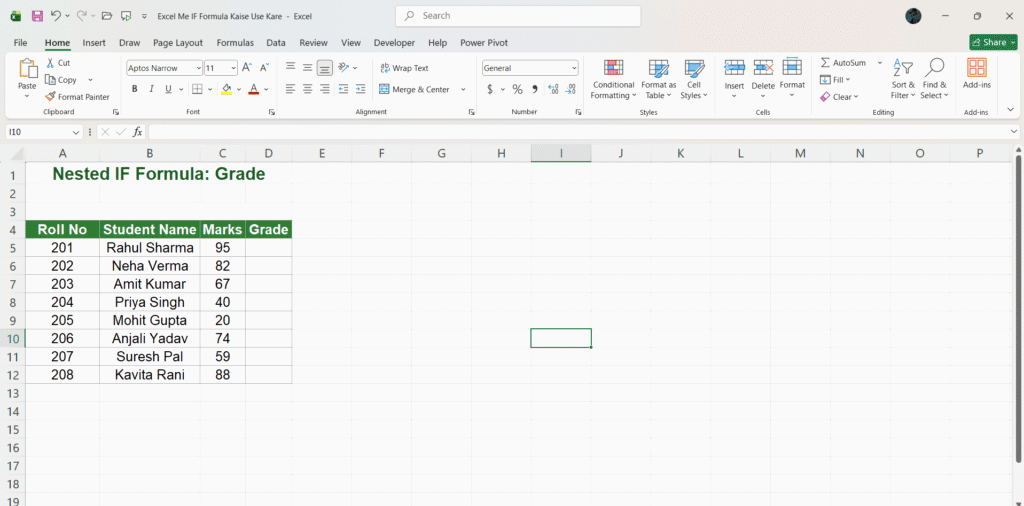1024x506 pixels.
Task: Center text horizontally
Action: click(308, 89)
